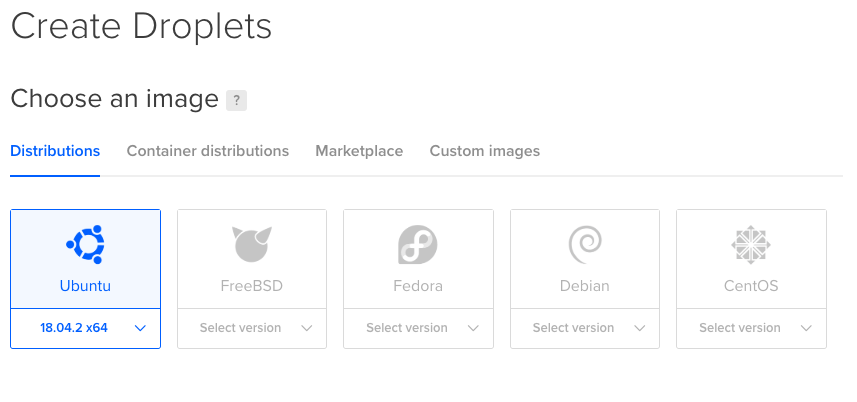
Task: Go to the Custom images tab
Action: click(484, 151)
